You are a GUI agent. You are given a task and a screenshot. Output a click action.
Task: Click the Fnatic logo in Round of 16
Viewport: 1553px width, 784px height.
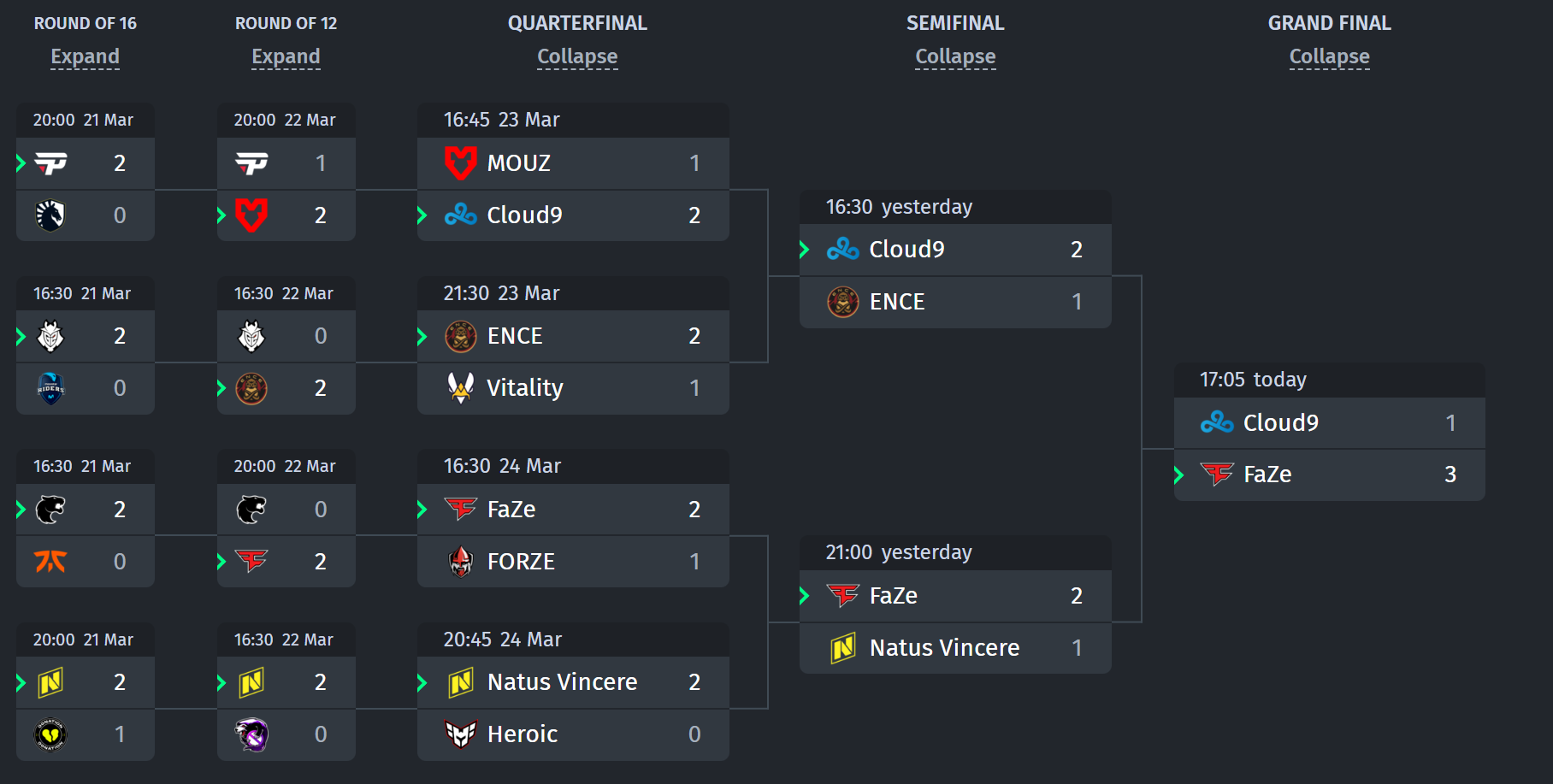coord(50,562)
